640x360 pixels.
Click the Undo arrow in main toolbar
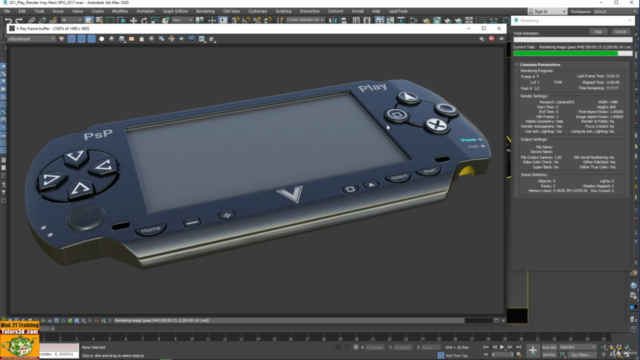tap(9, 20)
